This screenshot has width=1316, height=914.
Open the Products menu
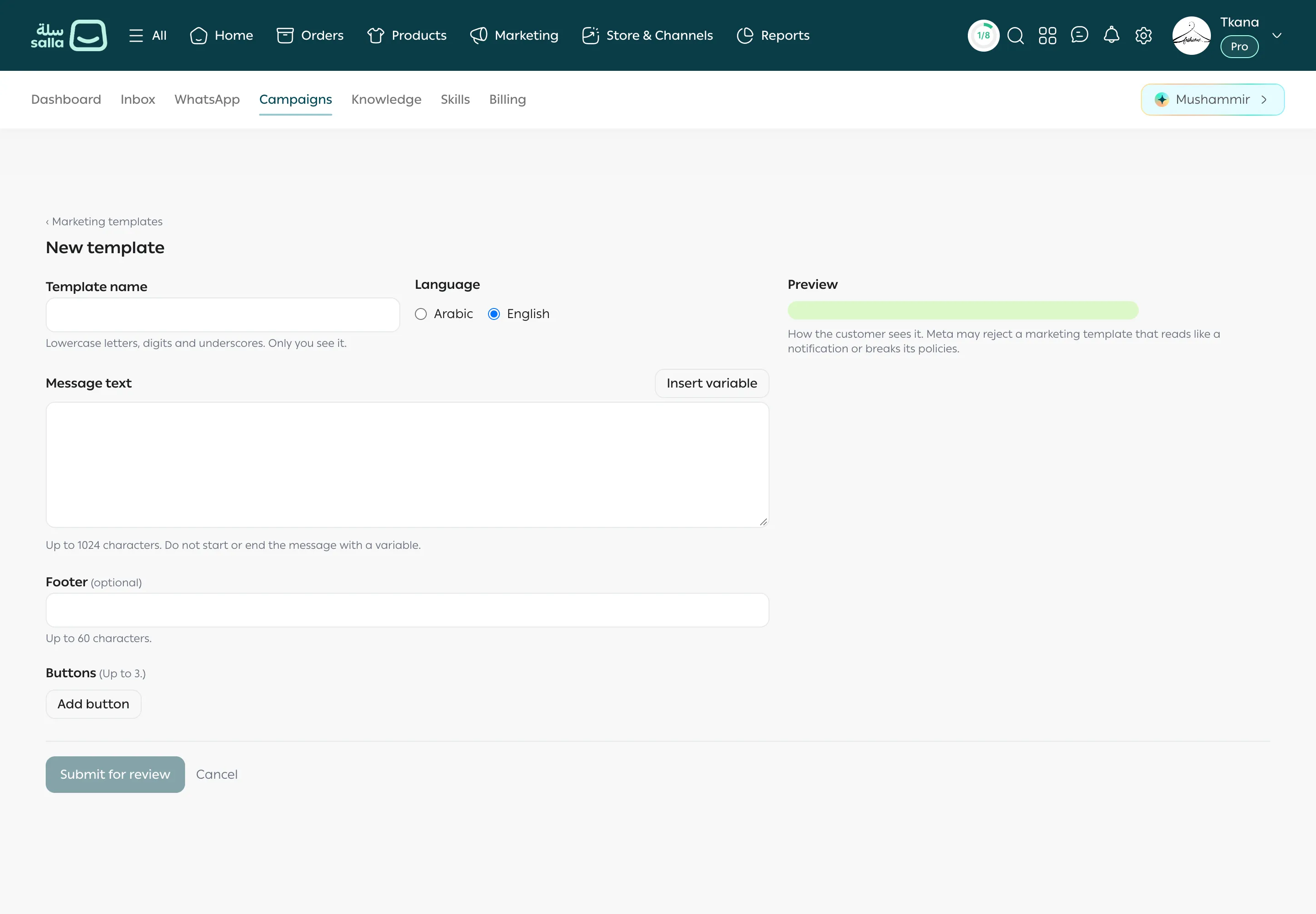[407, 36]
